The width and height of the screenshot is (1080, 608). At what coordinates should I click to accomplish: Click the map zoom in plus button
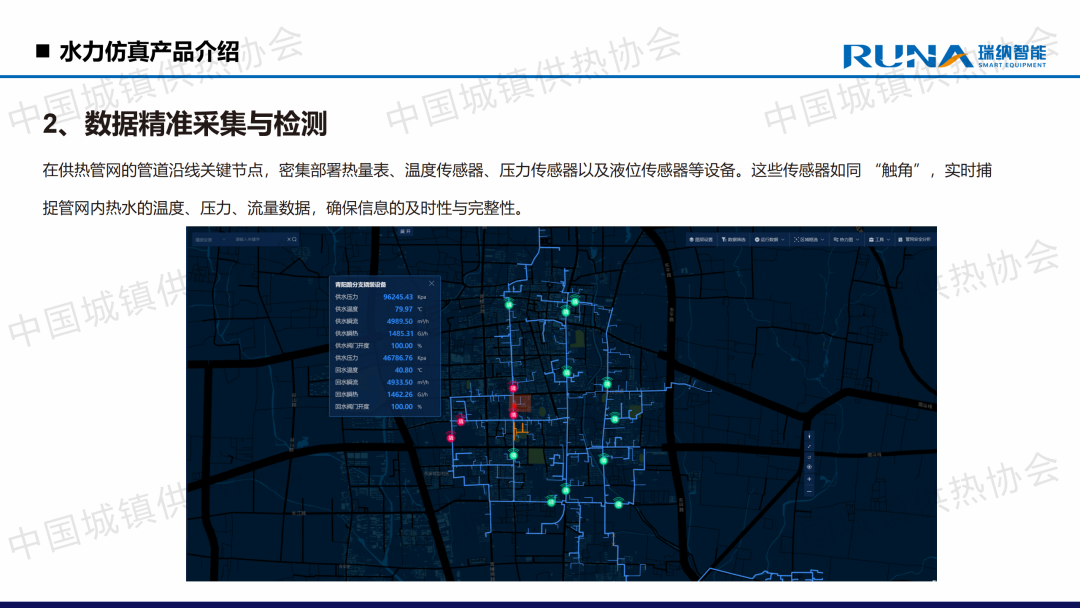(809, 479)
